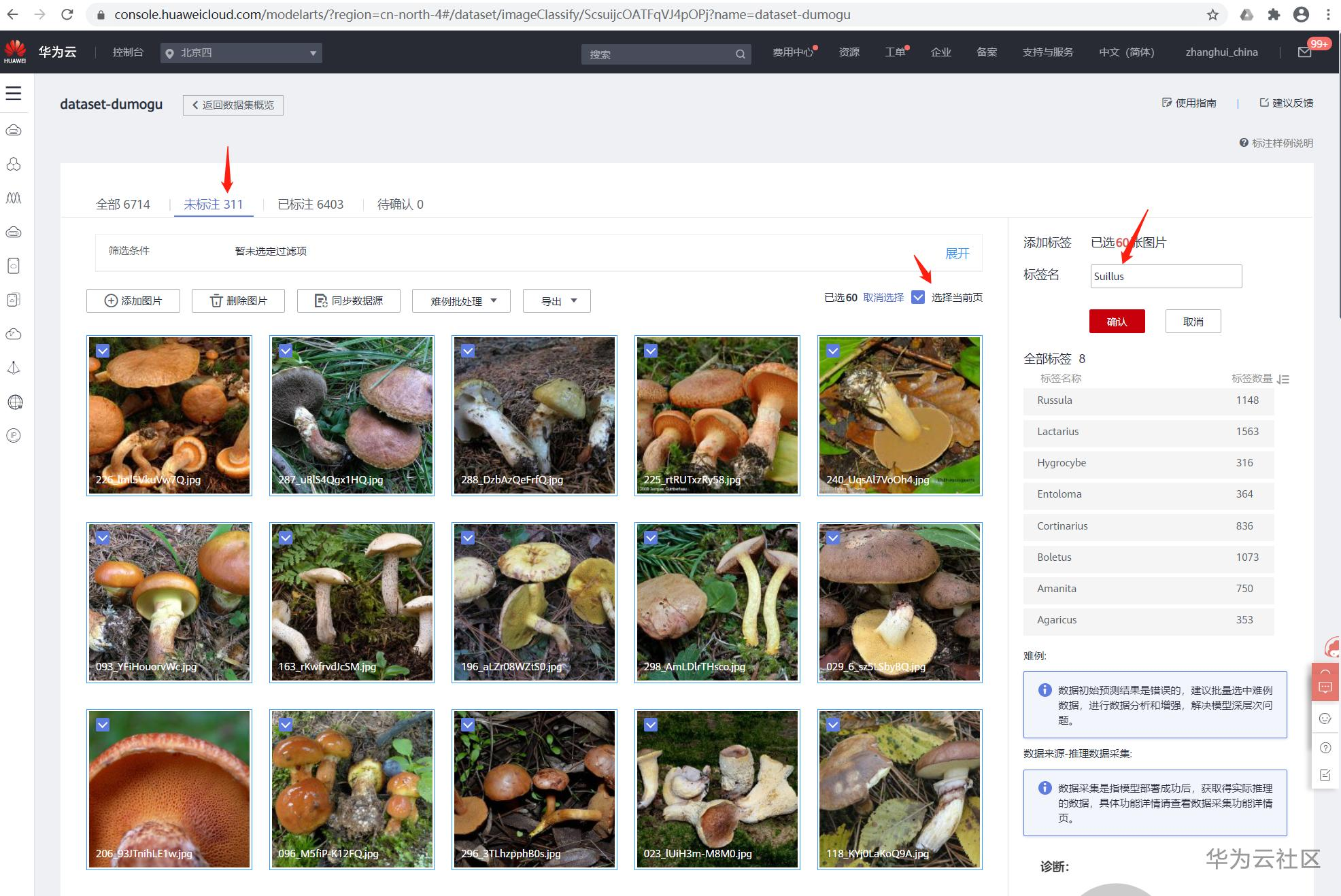Open the hard example batch processing dropdown
This screenshot has width=1341, height=896.
tap(461, 301)
